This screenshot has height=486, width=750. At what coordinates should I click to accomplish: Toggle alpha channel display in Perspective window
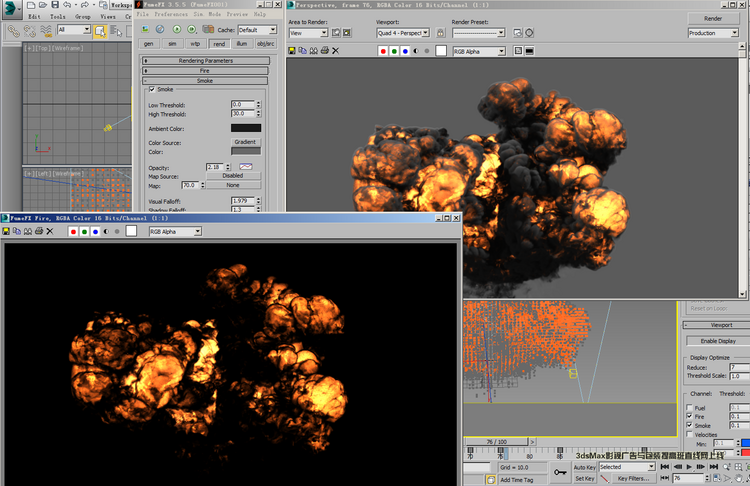tap(416, 51)
